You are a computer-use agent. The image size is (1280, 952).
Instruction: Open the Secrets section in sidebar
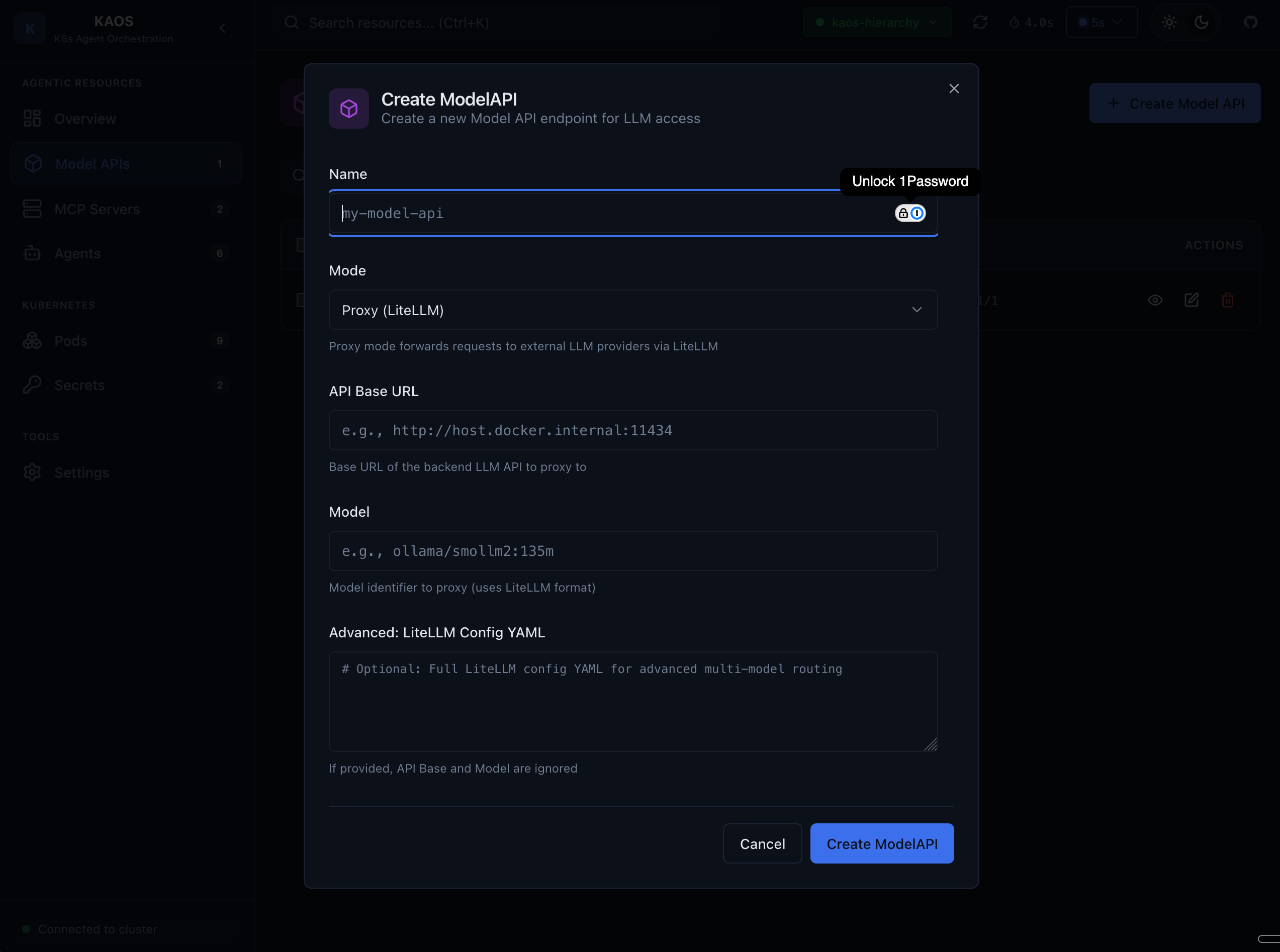(x=79, y=385)
